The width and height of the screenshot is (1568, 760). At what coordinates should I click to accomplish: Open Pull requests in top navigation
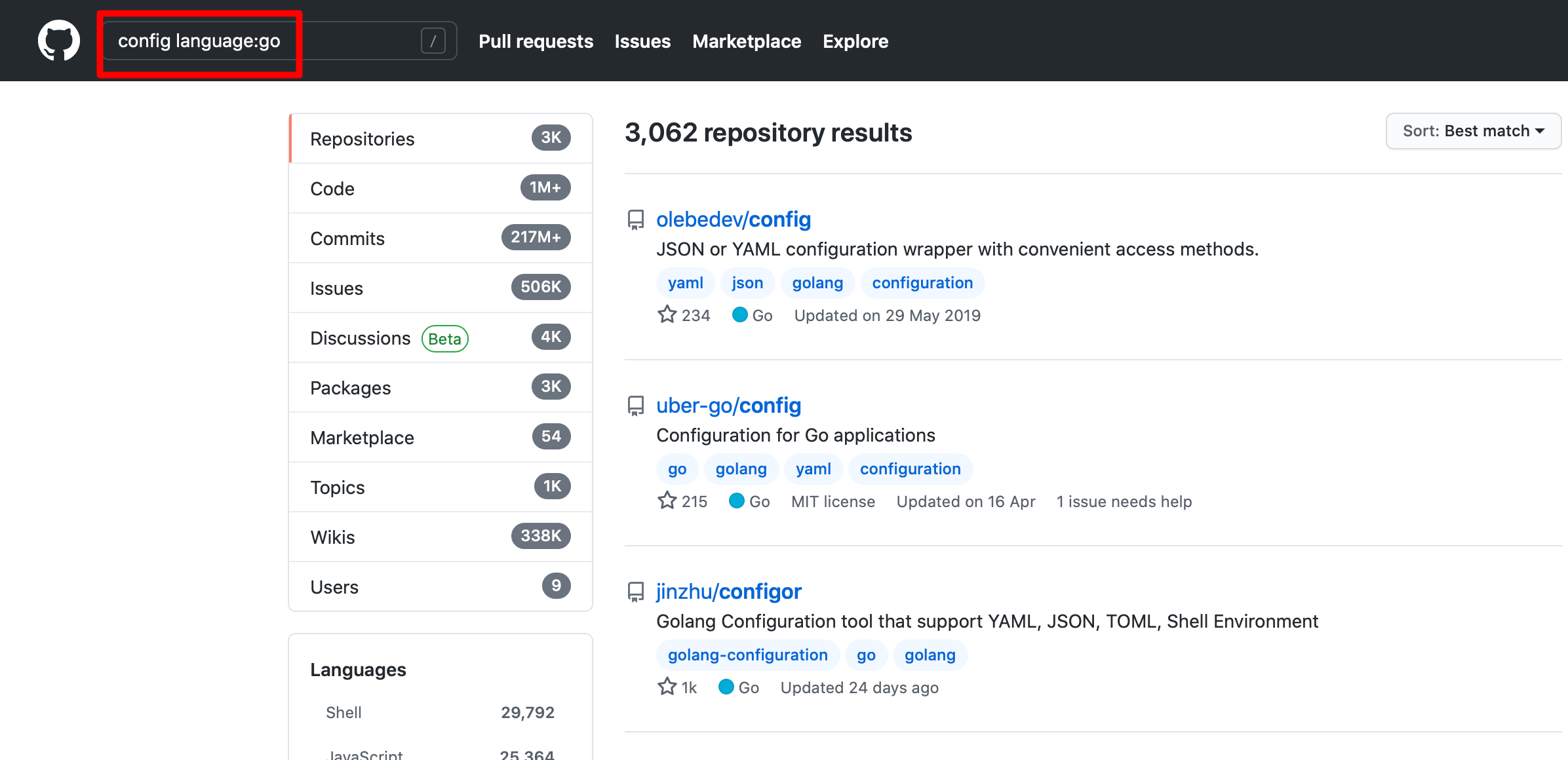536,41
